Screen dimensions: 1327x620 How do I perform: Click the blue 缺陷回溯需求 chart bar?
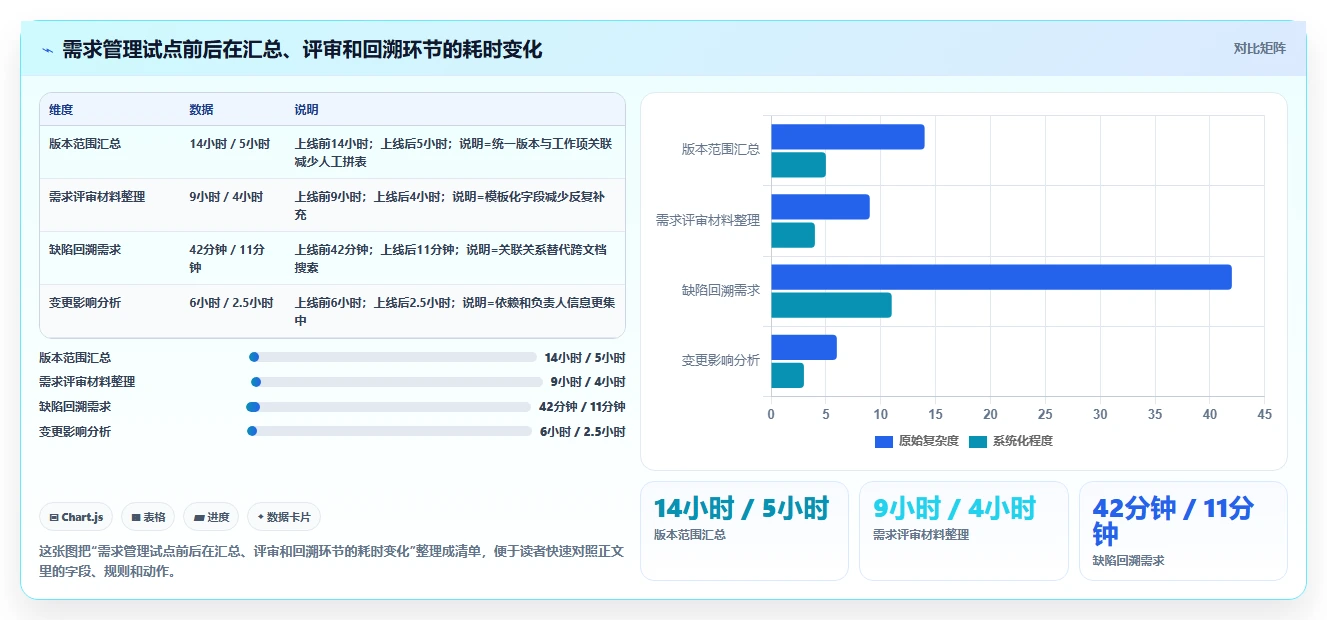(1001, 277)
